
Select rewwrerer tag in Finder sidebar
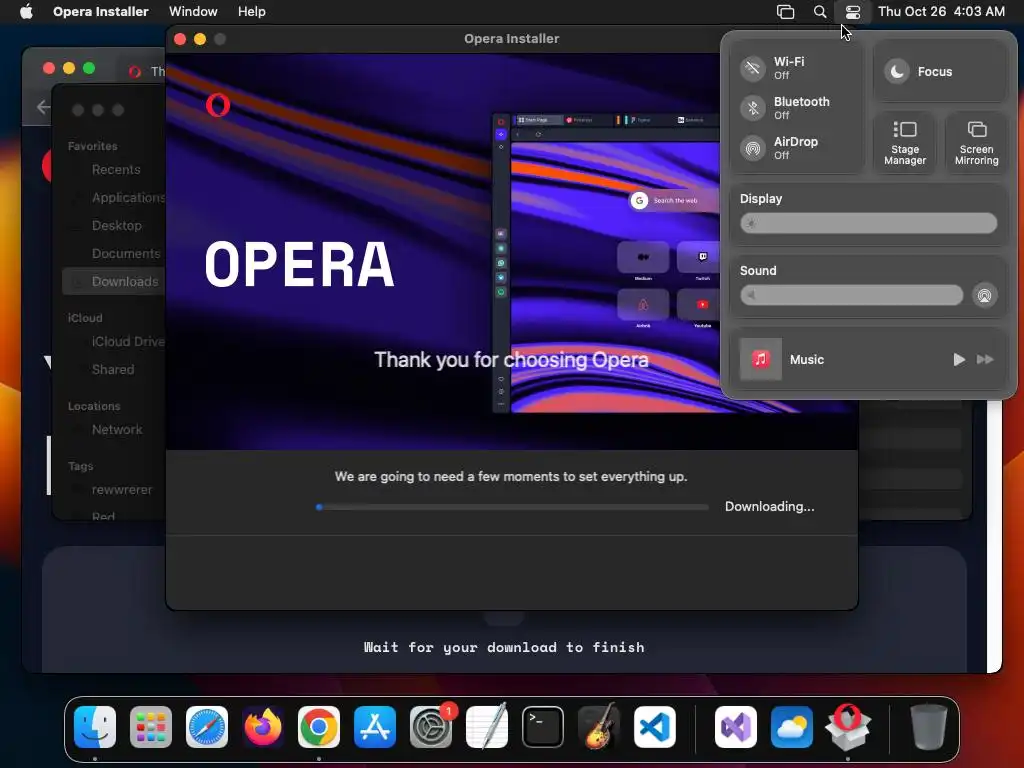(121, 489)
